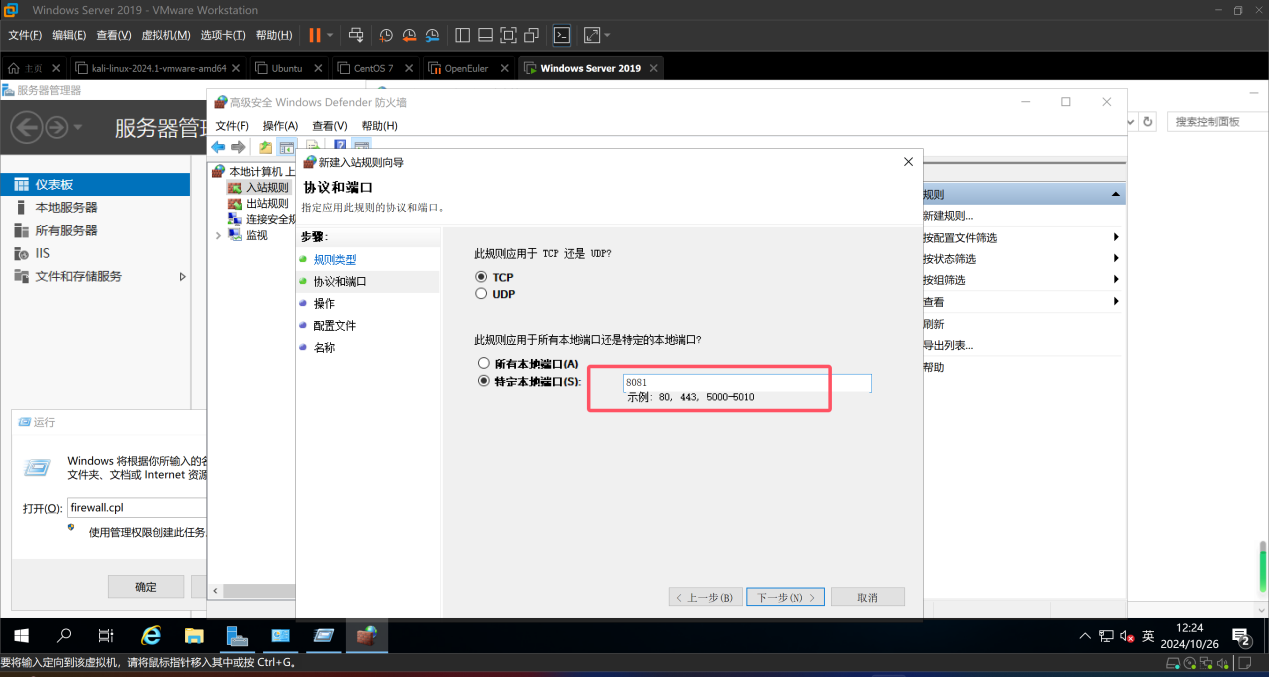Open VMware 文件(F) menu
Viewport: 1269px width, 677px height.
pyautogui.click(x=25, y=35)
